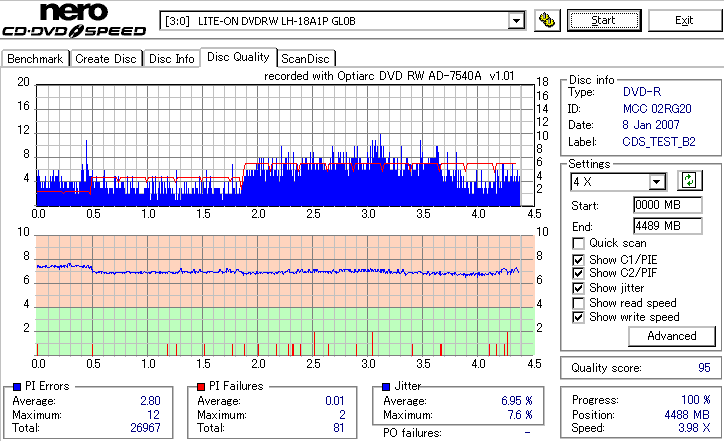Click Speed value 3.98 X

[694, 428]
